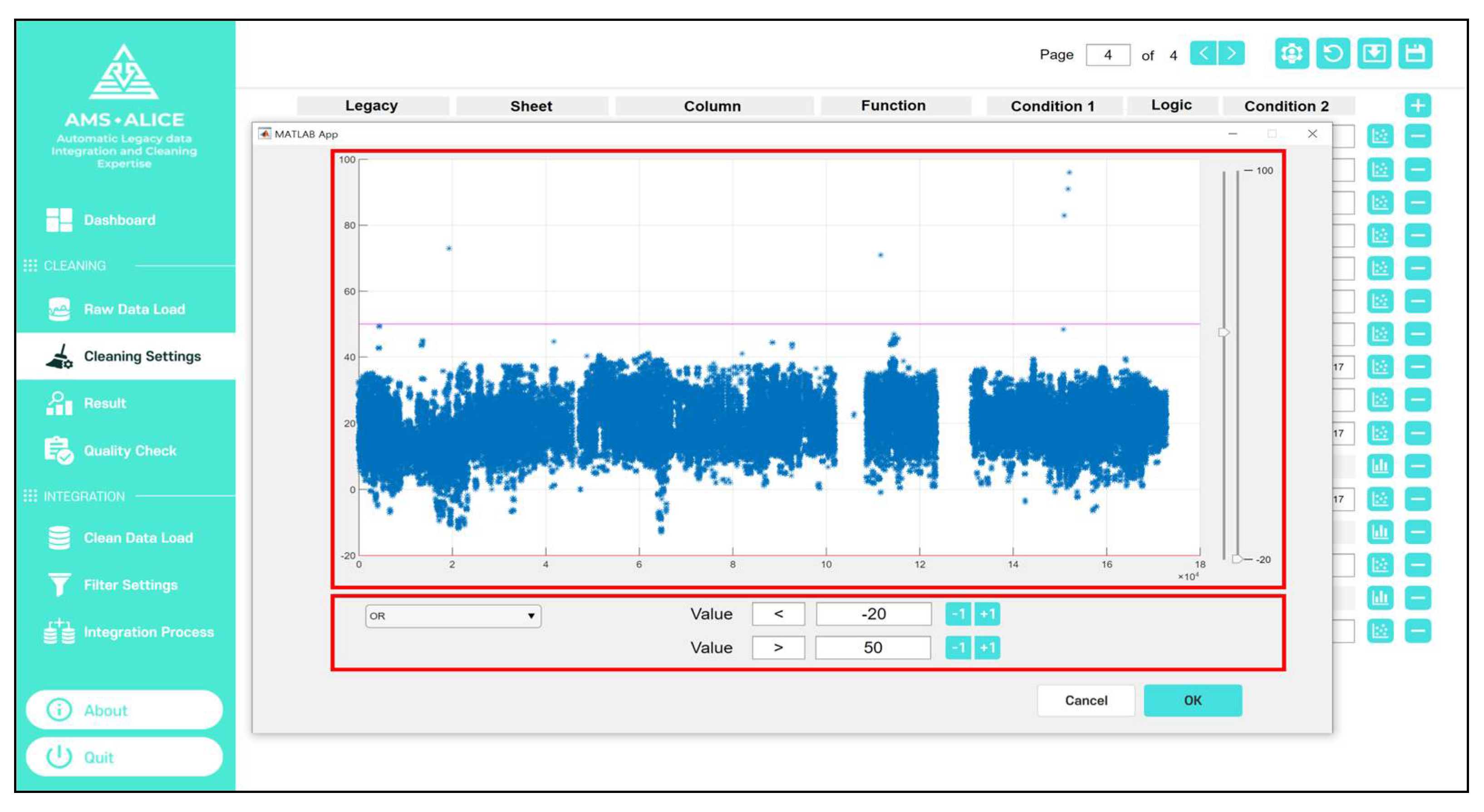Click the upper threshold slider handle near 50
The image size is (1484, 812).
click(x=1224, y=333)
